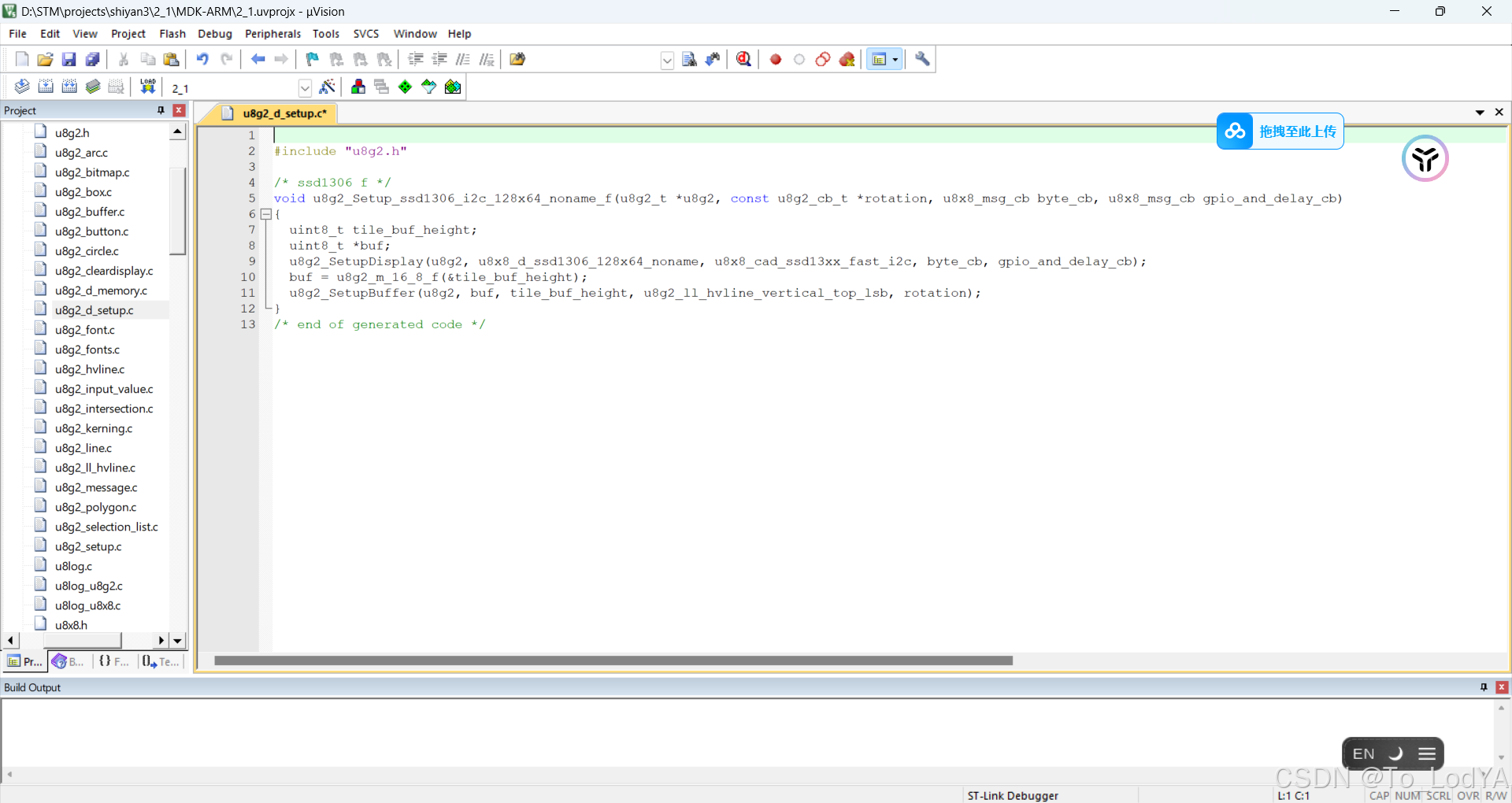Open the Project menu
The height and width of the screenshot is (803, 1512).
(128, 34)
